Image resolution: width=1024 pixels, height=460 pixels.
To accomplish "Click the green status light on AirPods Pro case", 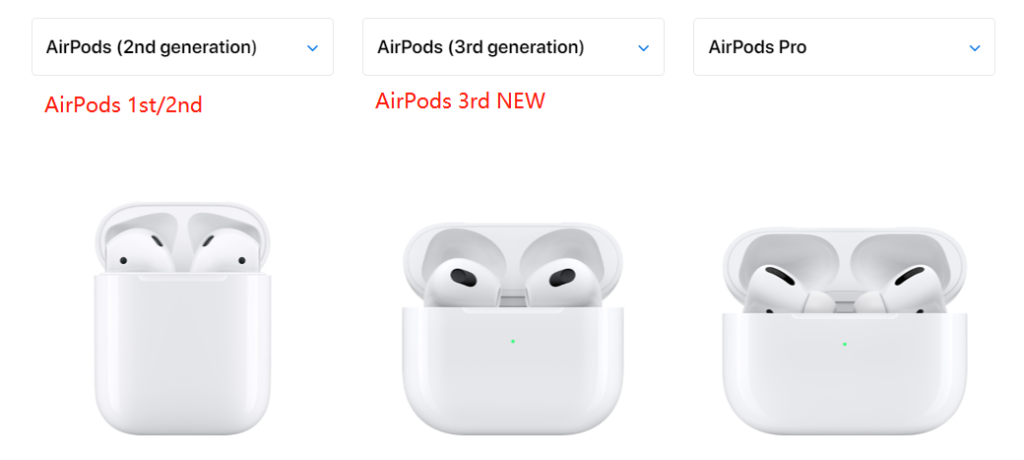I will point(845,344).
